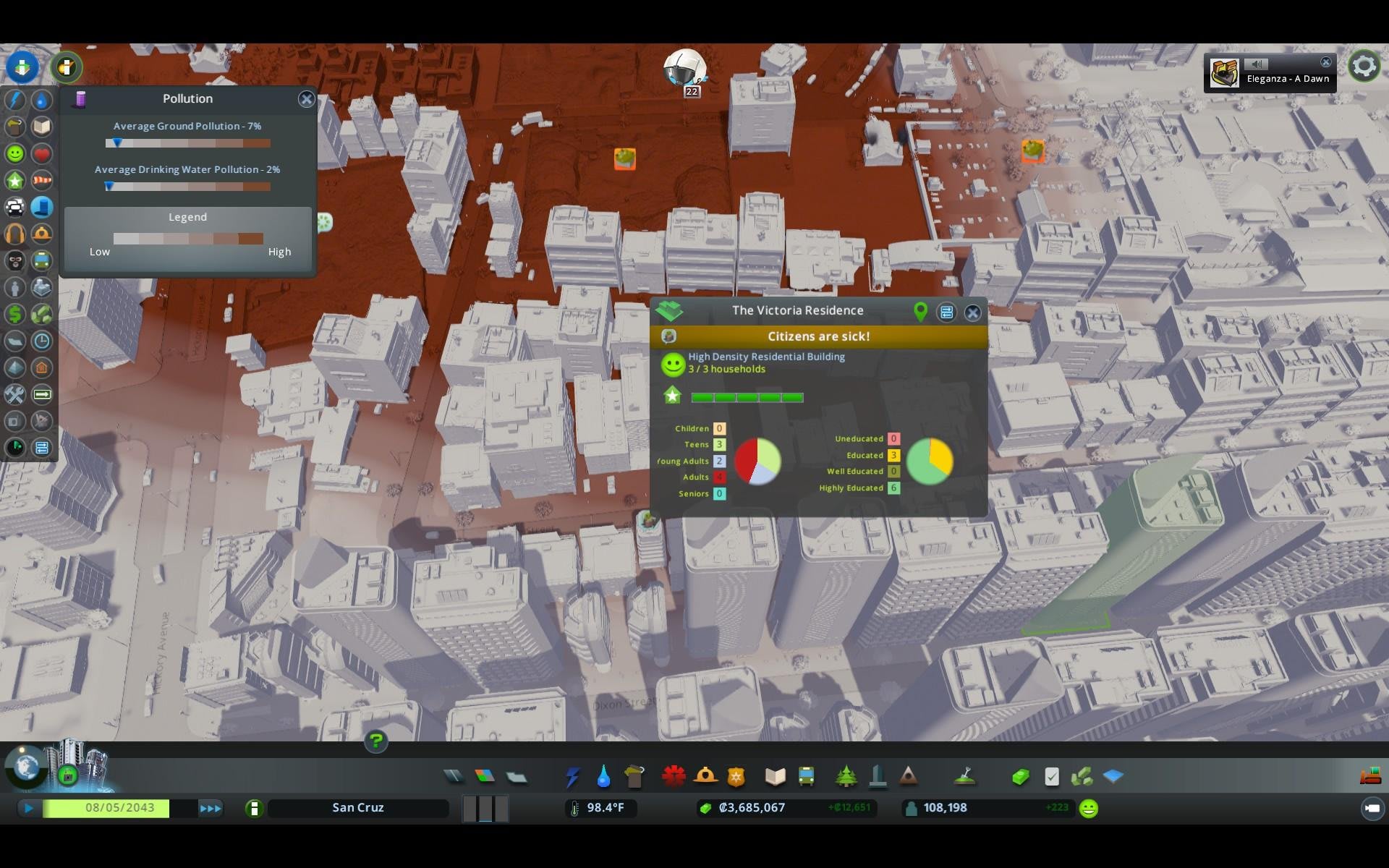Open the Zoning tool menu
The image size is (1389, 868).
[485, 777]
